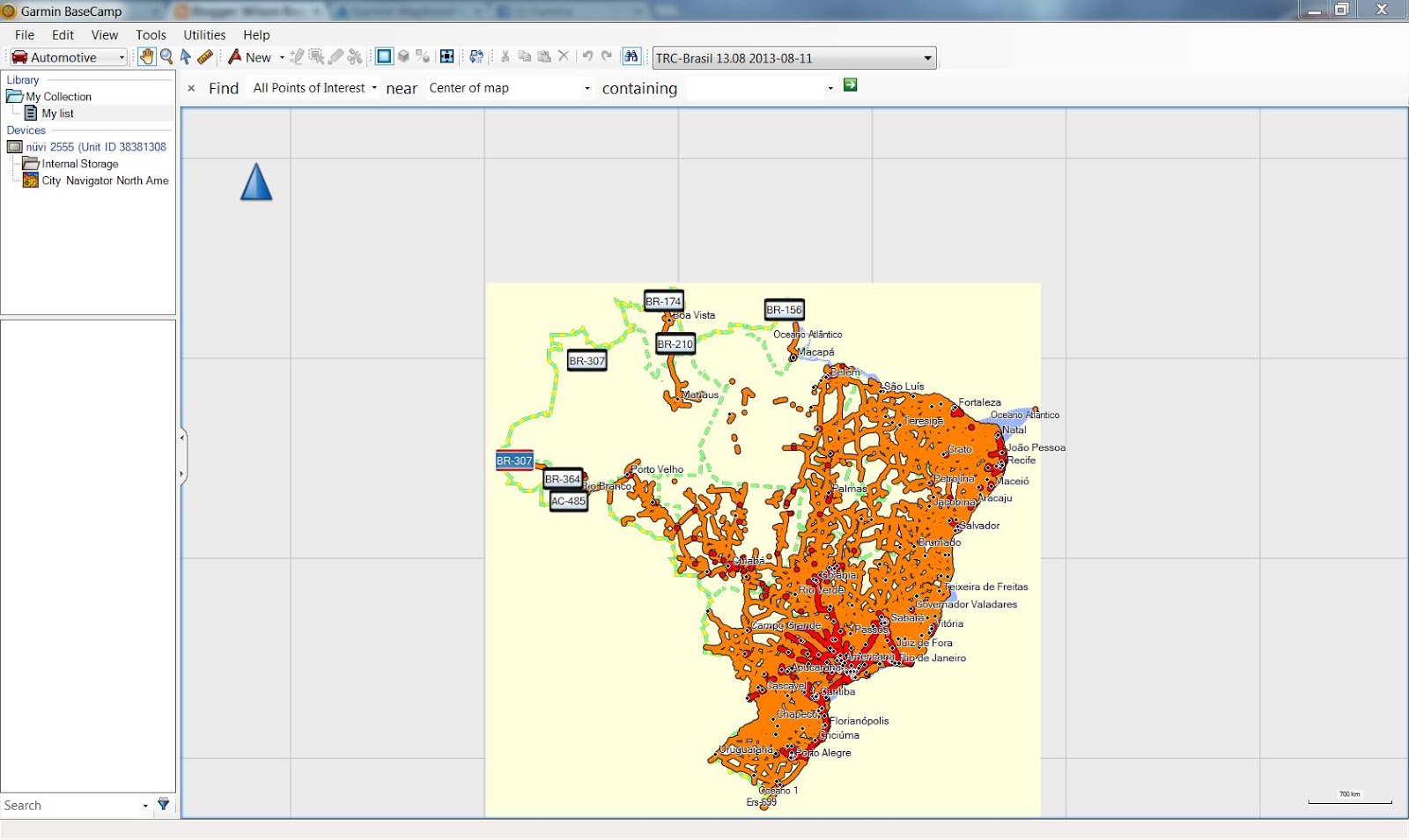Click the BR-174 road shield
The height and width of the screenshot is (840, 1409).
tap(663, 301)
